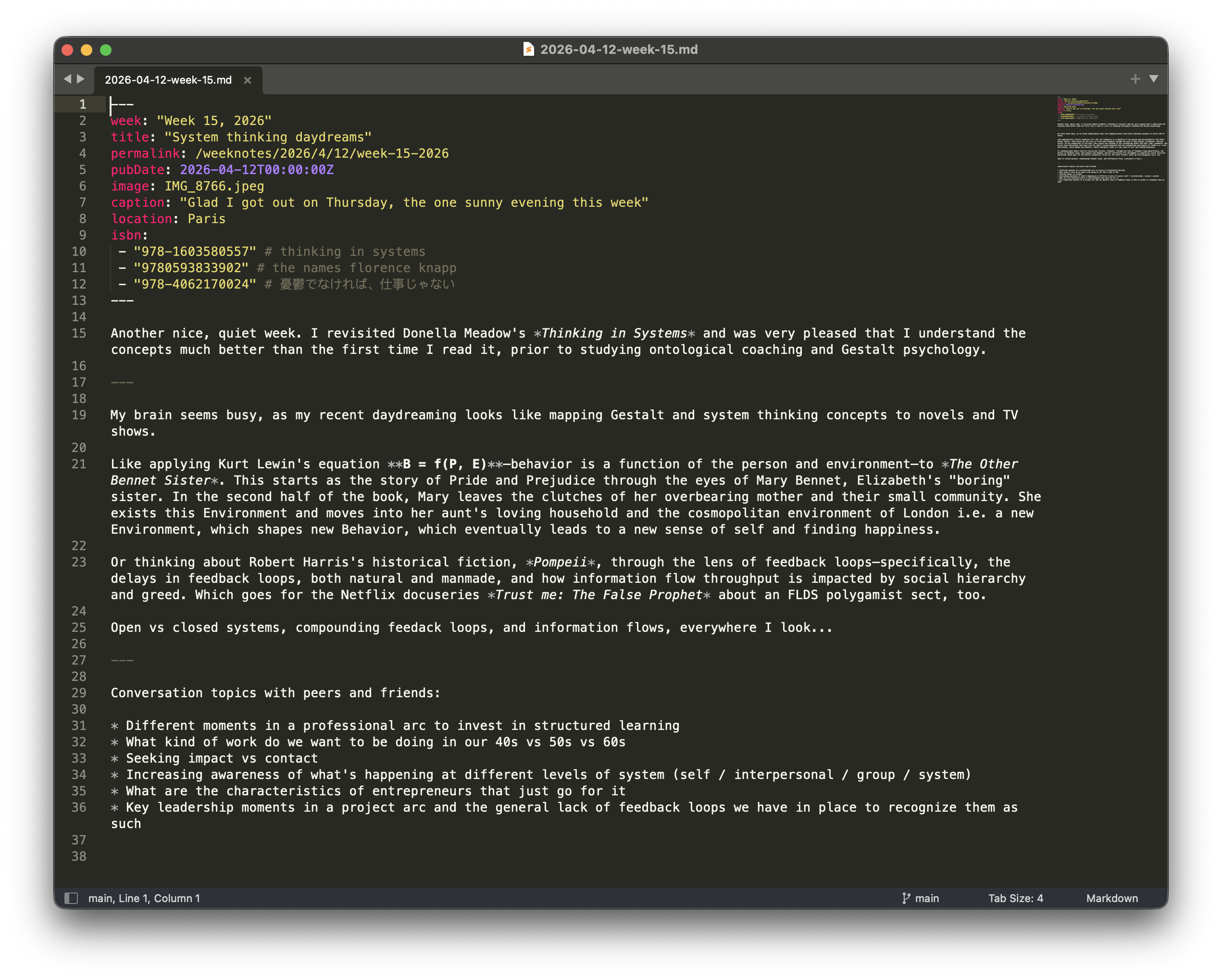1222x980 pixels.
Task: Zoom the window with the green traffic light
Action: 106,50
